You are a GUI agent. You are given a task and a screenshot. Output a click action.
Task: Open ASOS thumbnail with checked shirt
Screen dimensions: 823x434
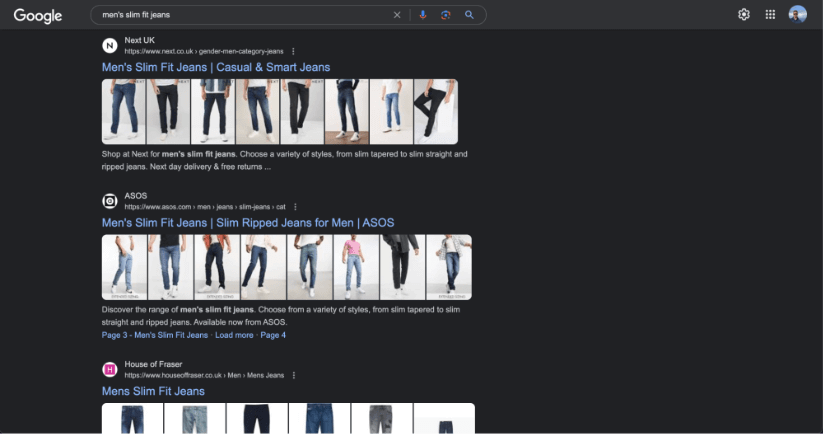click(x=449, y=267)
